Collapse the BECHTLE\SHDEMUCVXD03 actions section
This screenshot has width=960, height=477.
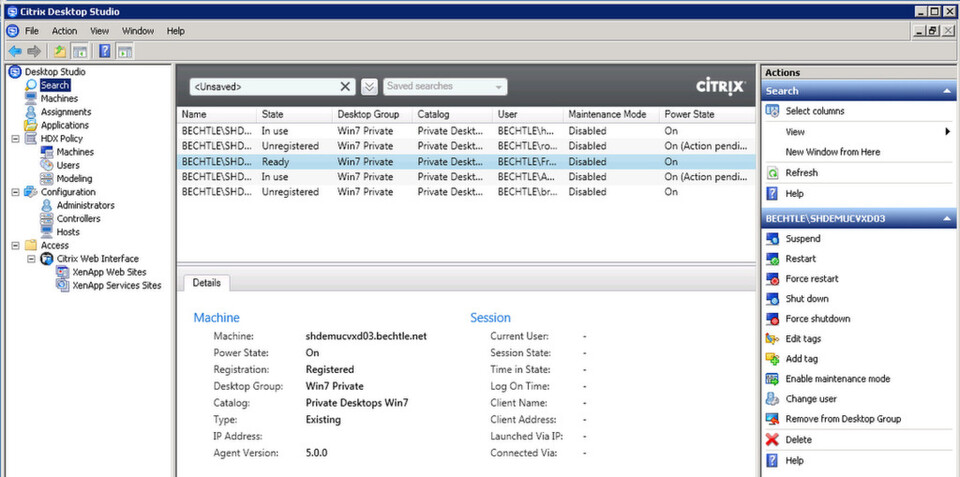pos(947,219)
